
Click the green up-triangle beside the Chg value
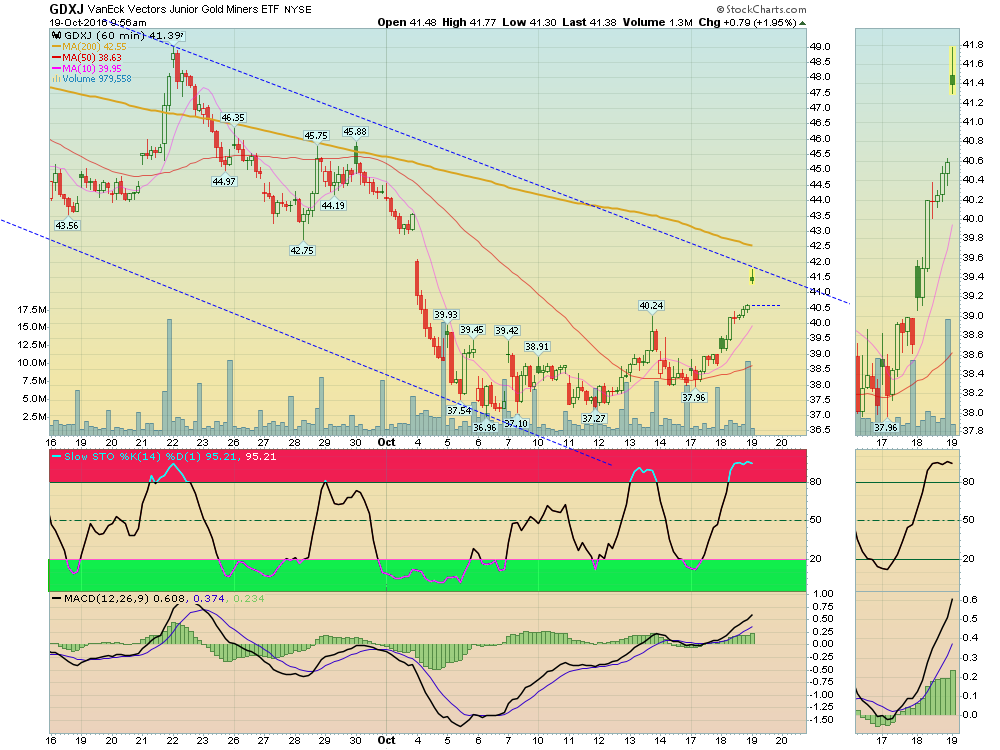(802, 23)
